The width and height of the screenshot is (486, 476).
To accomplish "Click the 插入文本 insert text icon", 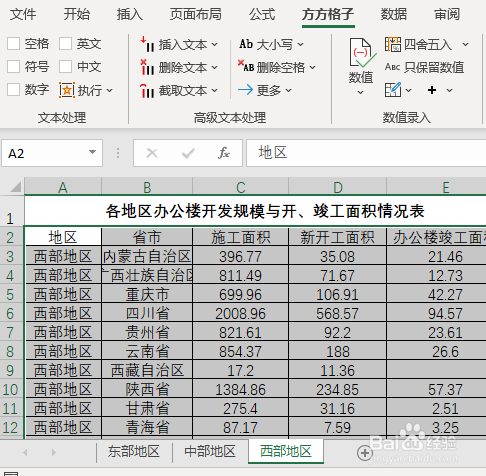I will 147,44.
